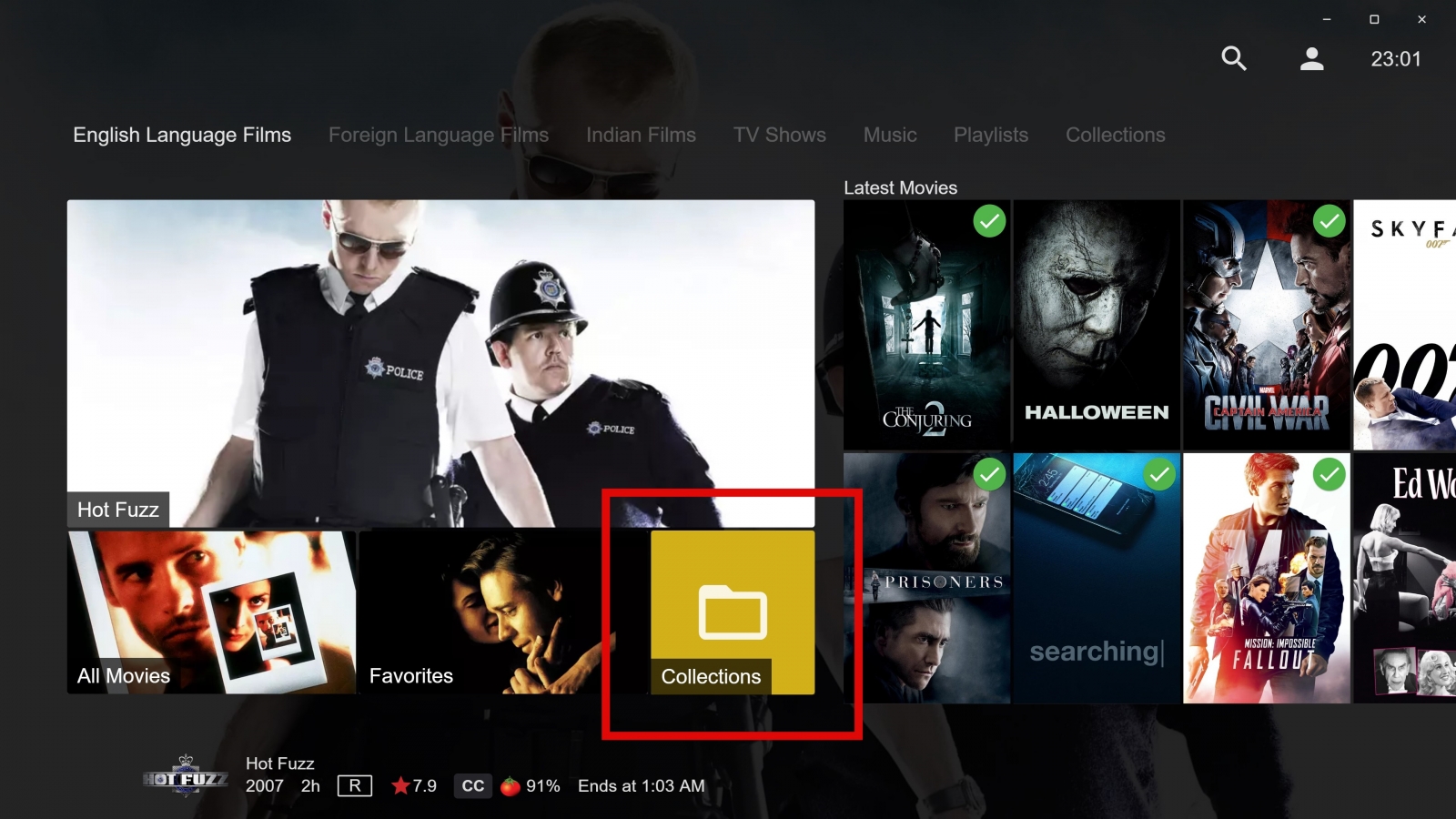Click the CC closed captions badge

pos(473,786)
